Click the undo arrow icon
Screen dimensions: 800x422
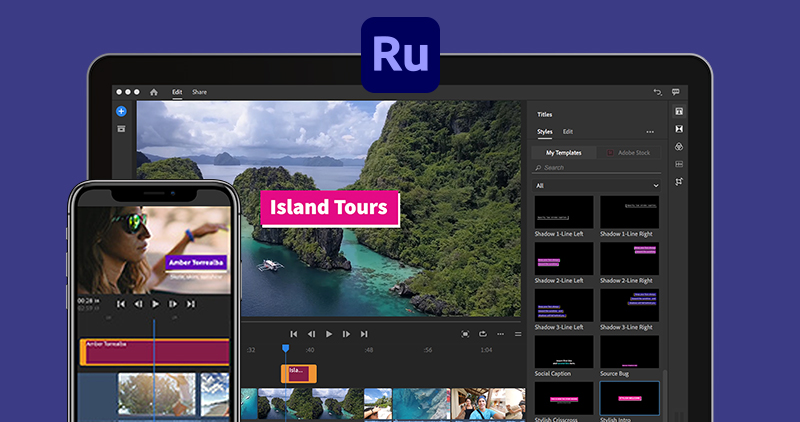(658, 92)
